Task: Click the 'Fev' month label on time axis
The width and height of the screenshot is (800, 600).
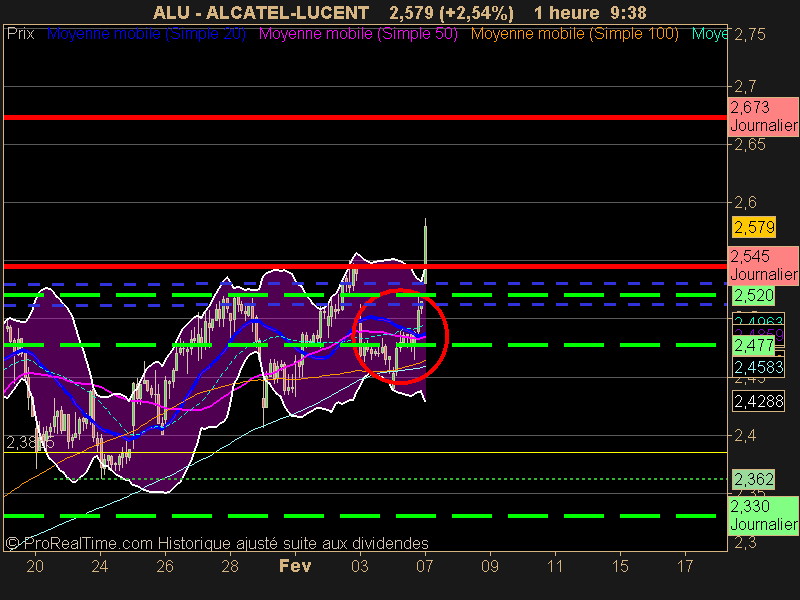Action: [295, 566]
